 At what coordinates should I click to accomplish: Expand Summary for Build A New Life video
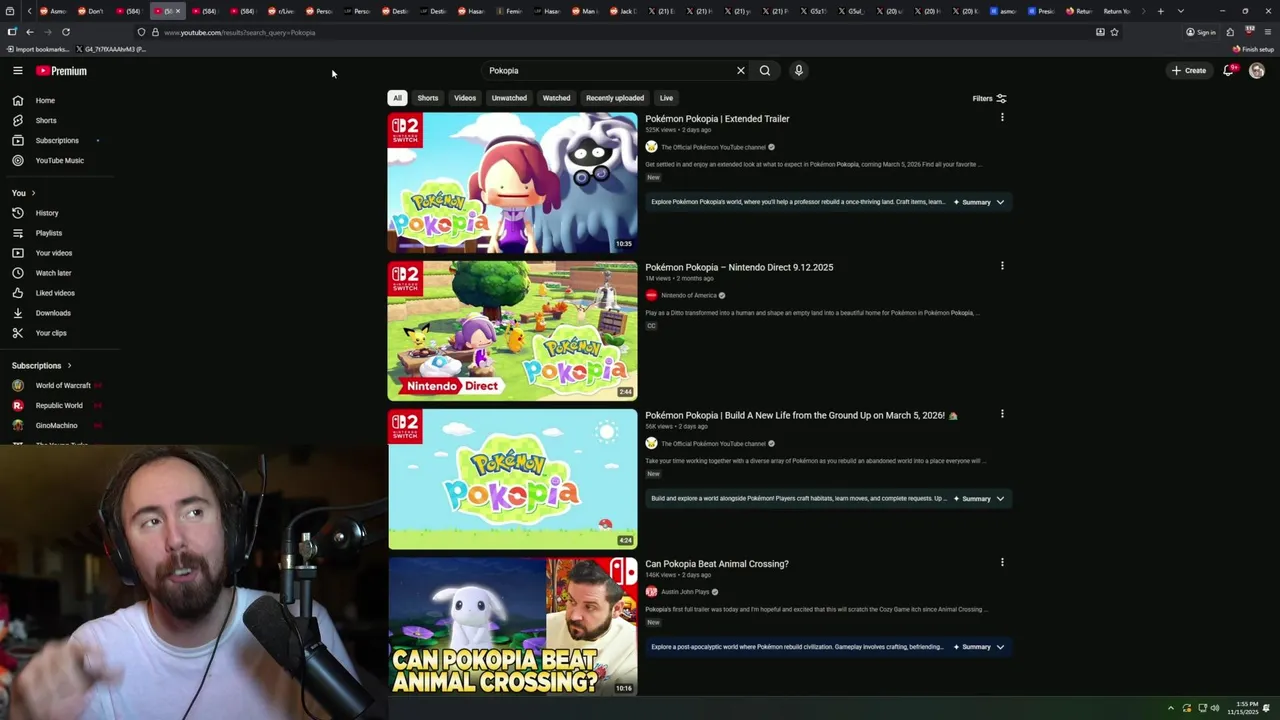tap(979, 498)
